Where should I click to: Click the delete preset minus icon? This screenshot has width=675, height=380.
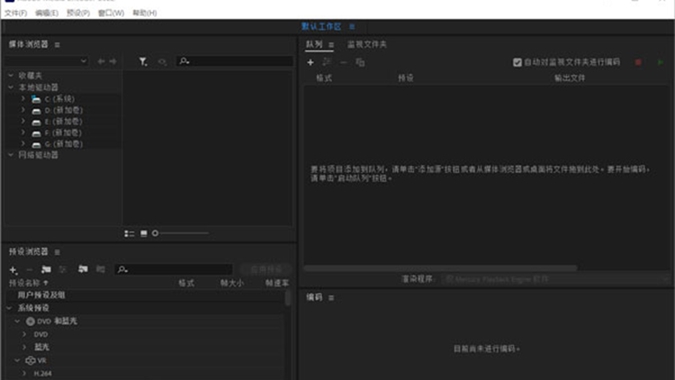point(29,270)
